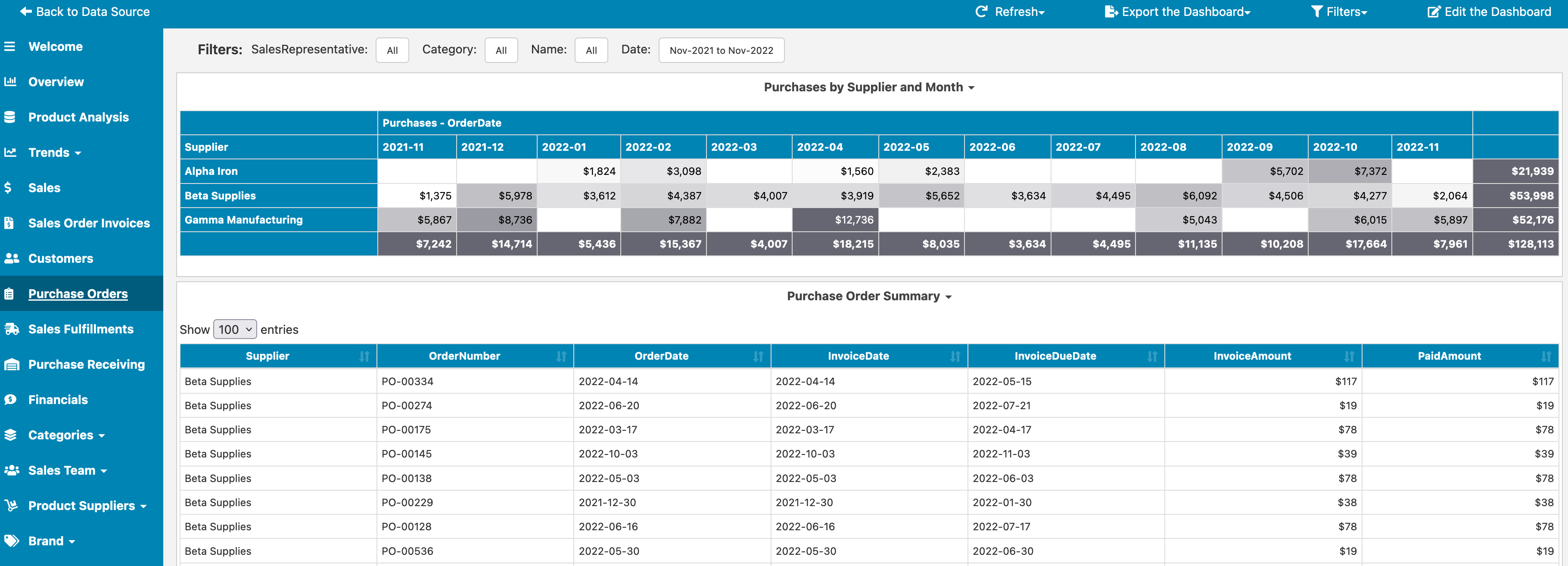The height and width of the screenshot is (566, 1568).
Task: Click the Back to Data Source link
Action: point(85,12)
